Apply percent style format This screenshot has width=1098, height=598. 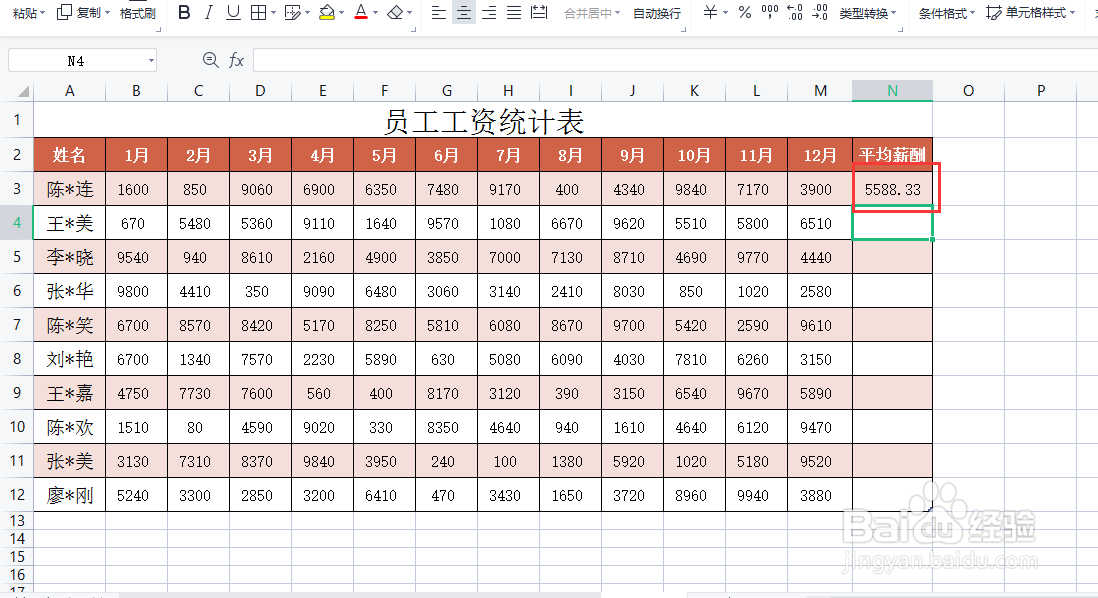coord(744,13)
